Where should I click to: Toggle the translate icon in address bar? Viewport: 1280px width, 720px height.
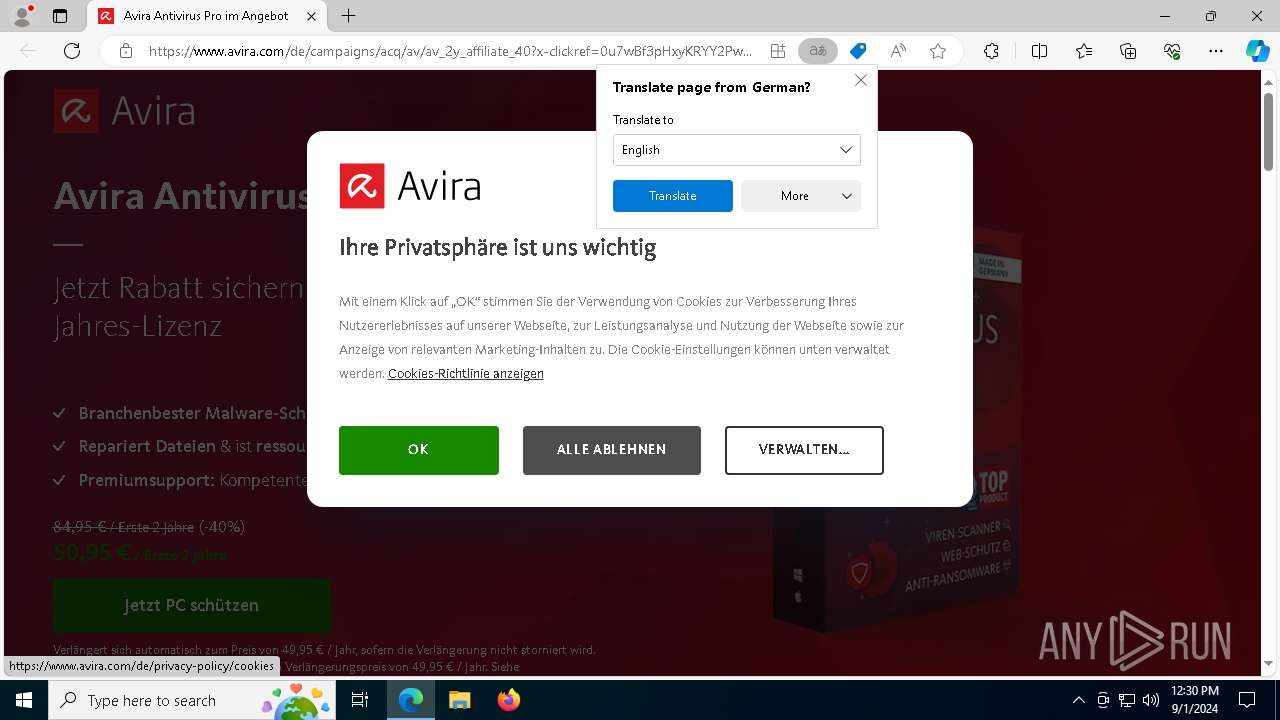point(818,51)
